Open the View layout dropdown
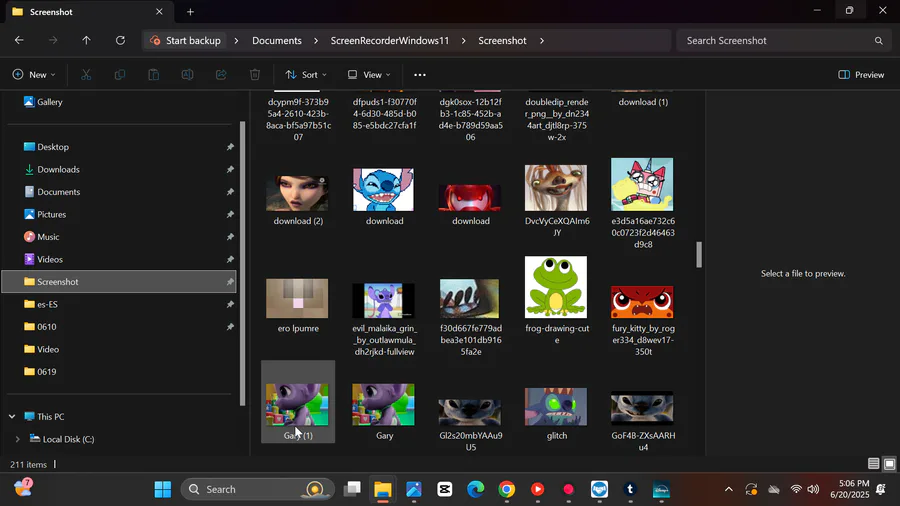Screen dimensions: 900x506 [x=369, y=75]
